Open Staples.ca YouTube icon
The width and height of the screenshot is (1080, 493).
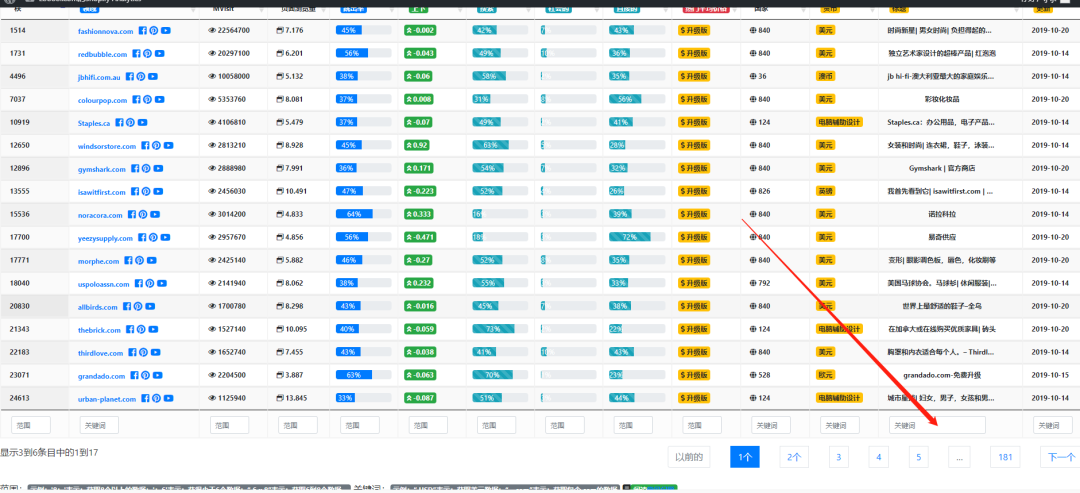click(143, 123)
